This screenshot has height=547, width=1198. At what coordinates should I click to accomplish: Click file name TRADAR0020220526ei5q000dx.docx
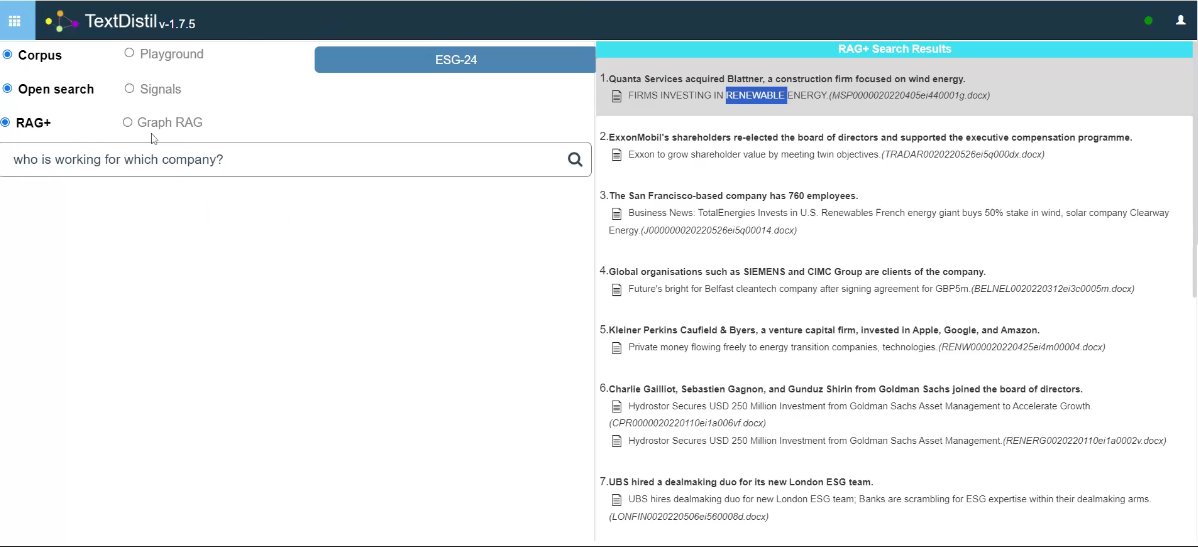coord(963,154)
